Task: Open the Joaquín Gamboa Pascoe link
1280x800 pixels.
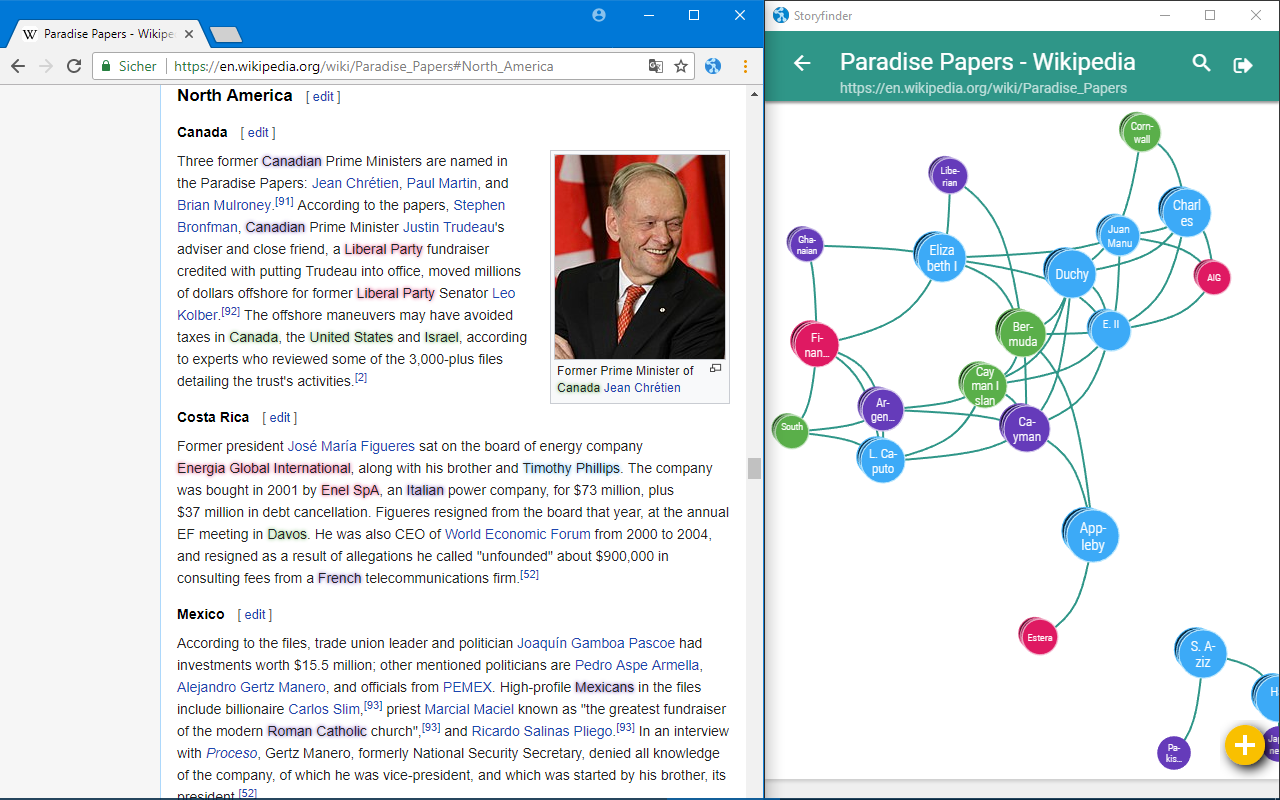Action: point(596,643)
